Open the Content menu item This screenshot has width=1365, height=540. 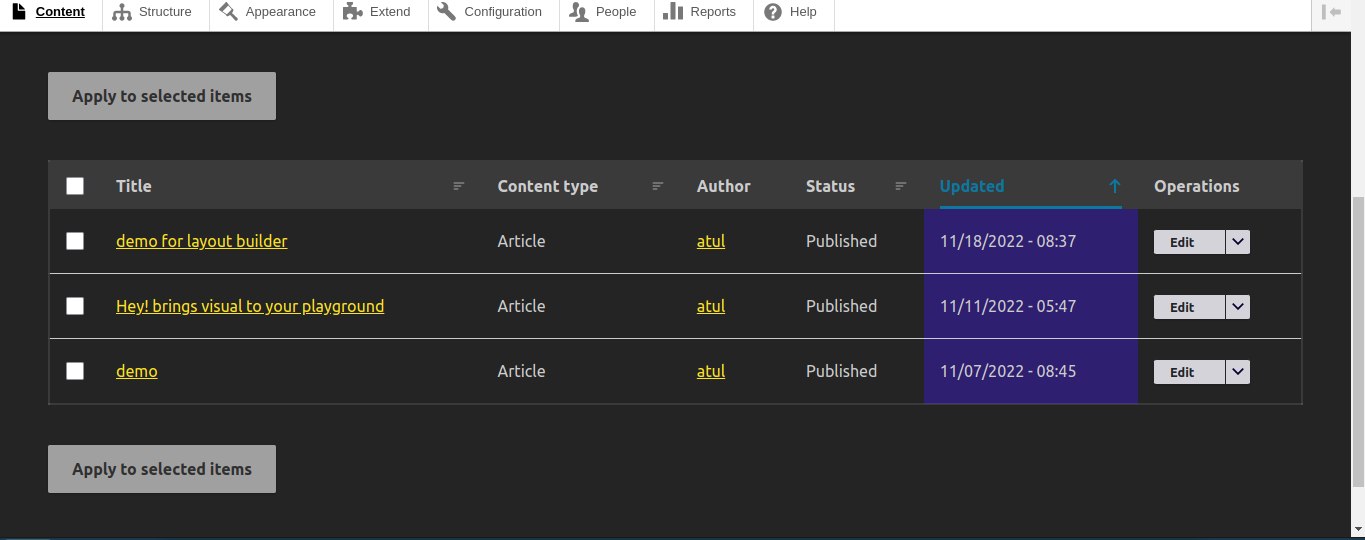pyautogui.click(x=59, y=12)
